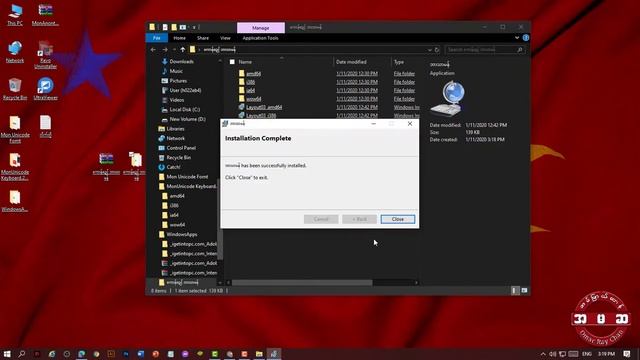Select Network desktop icon
Viewport: 640px width, 360px height.
click(x=15, y=52)
